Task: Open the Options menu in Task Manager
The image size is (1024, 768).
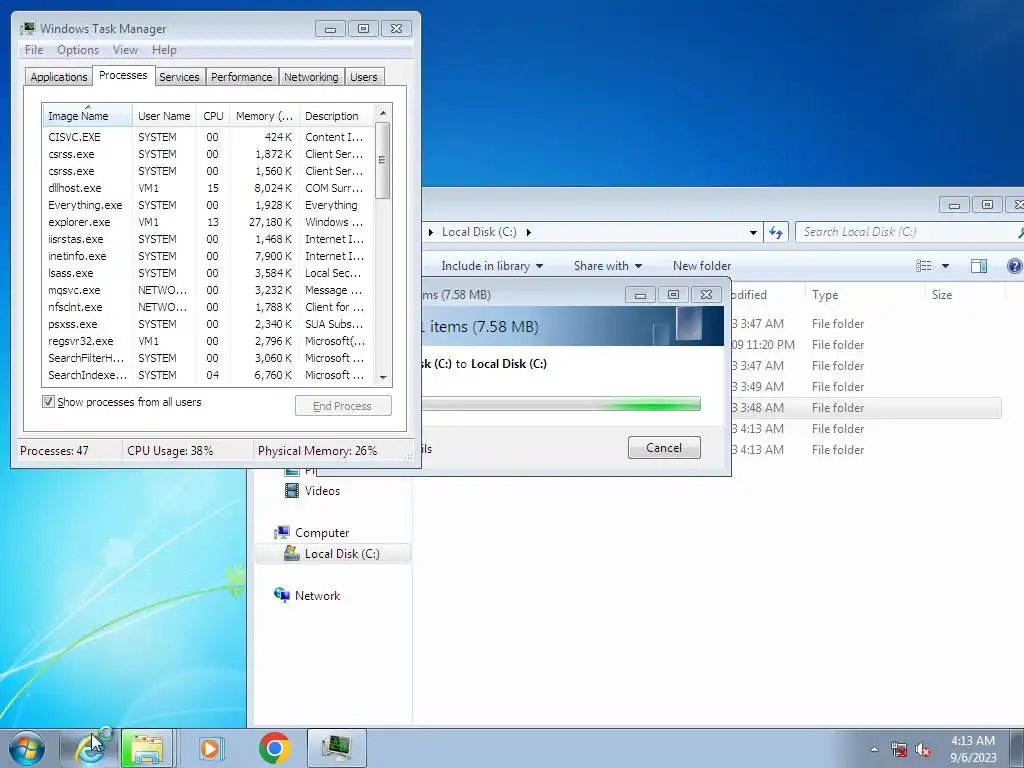Action: pos(78,50)
